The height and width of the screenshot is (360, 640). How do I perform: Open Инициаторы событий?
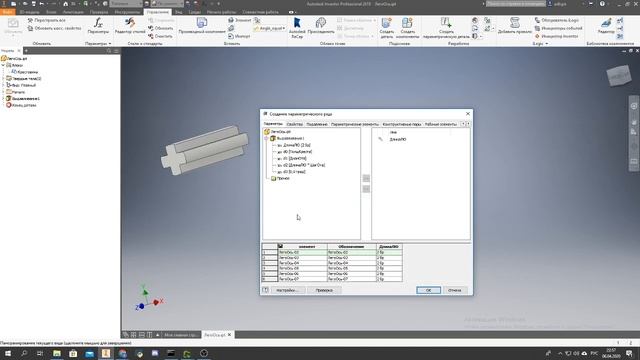coord(558,28)
